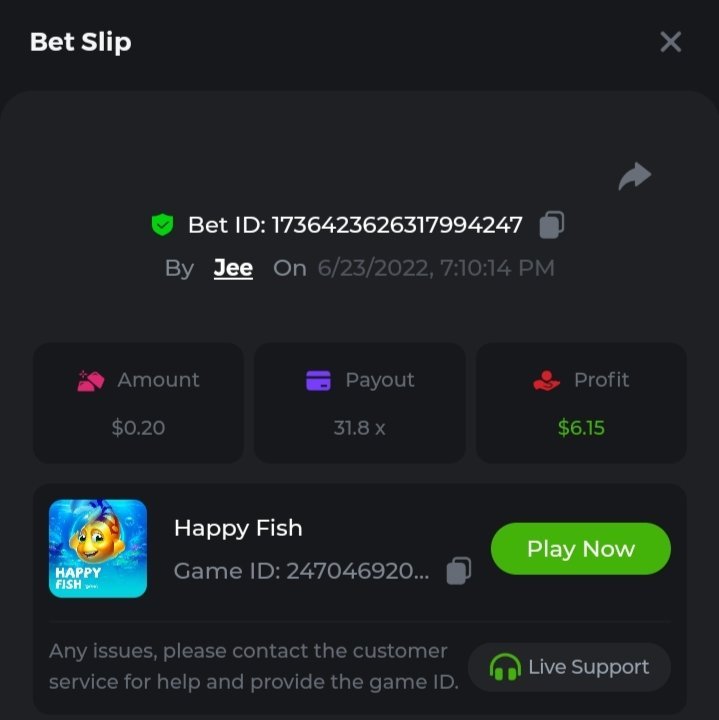Click the Happy Fish game title

click(238, 528)
